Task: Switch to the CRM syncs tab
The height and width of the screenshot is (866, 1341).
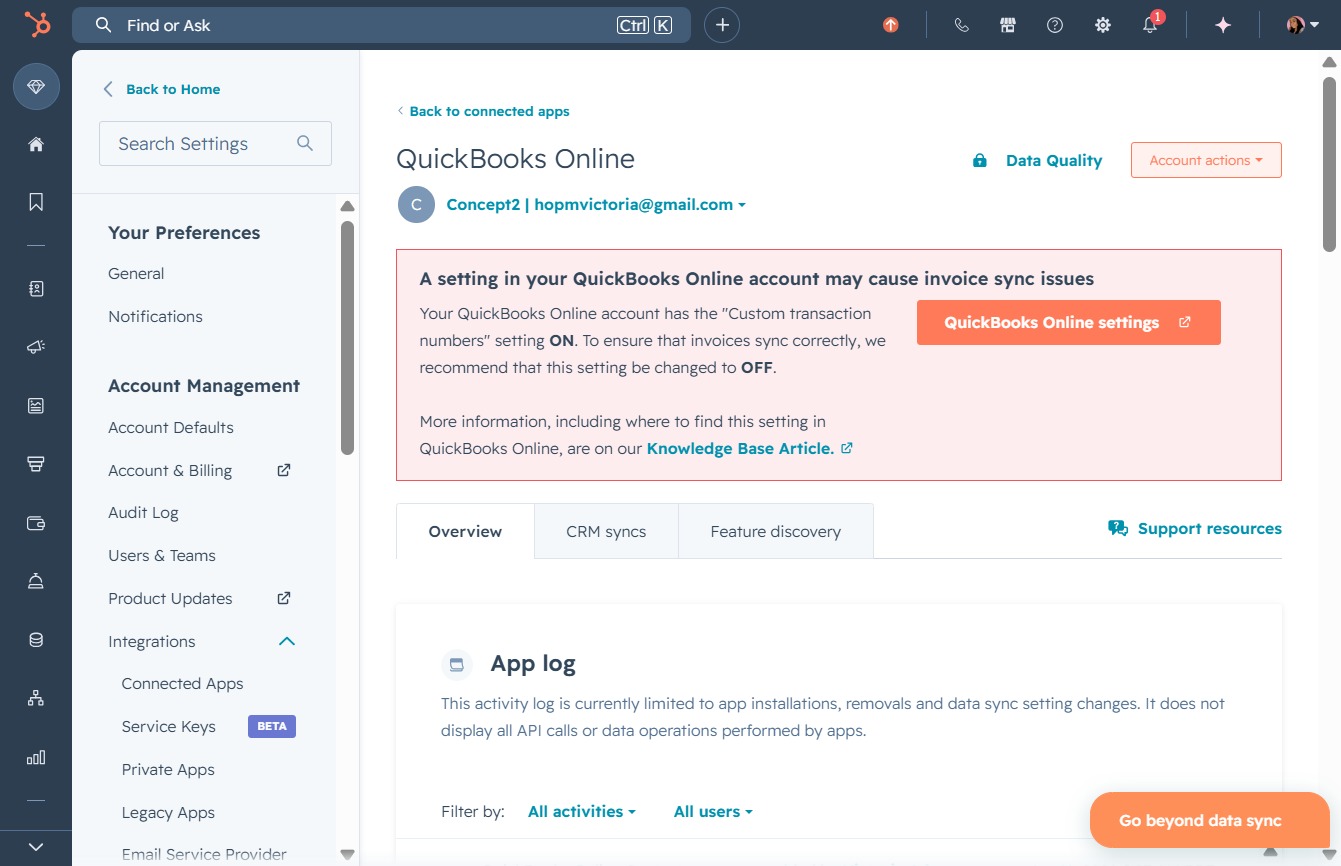Action: click(606, 531)
